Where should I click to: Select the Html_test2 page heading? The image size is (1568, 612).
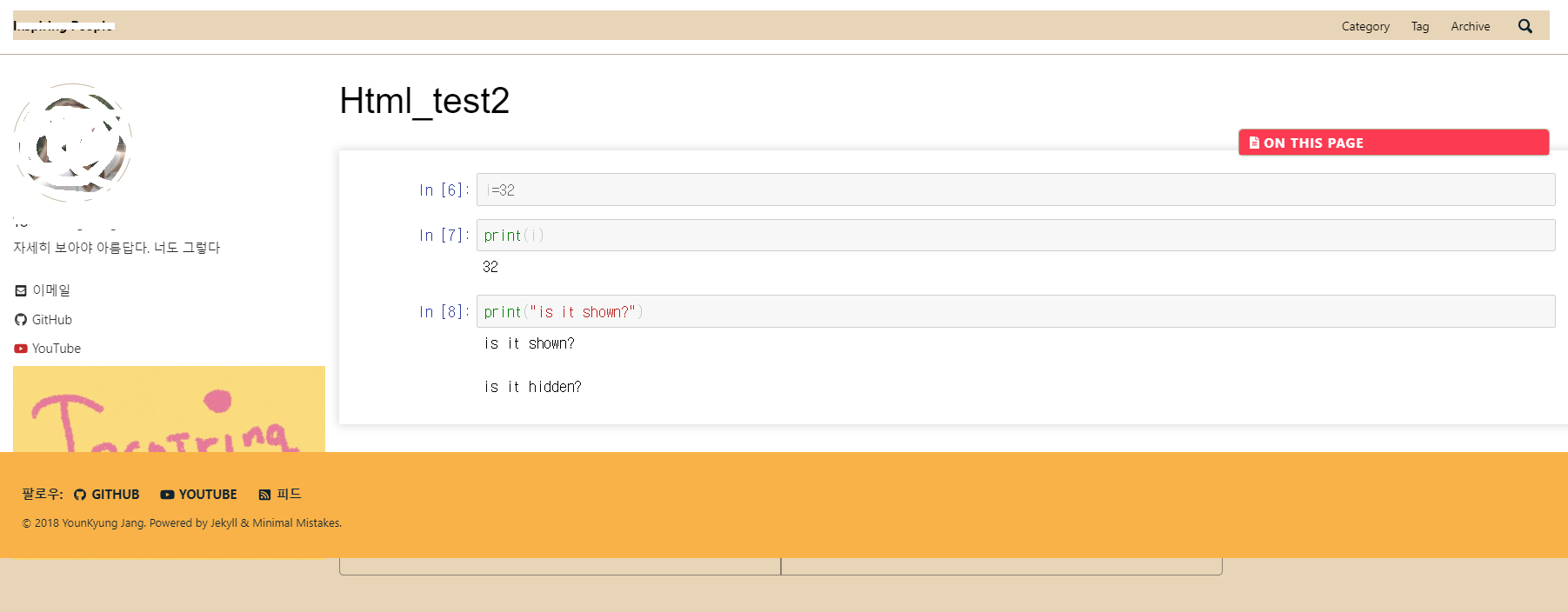(424, 101)
